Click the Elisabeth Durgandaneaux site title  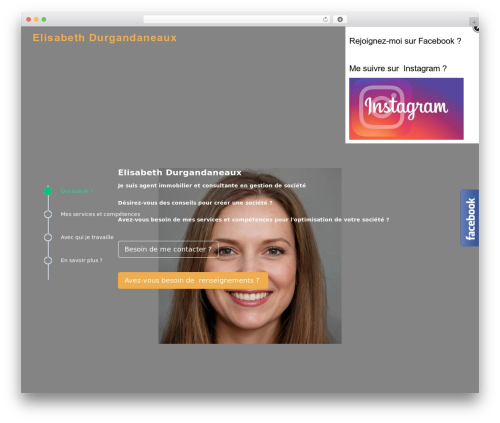pyautogui.click(x=104, y=38)
